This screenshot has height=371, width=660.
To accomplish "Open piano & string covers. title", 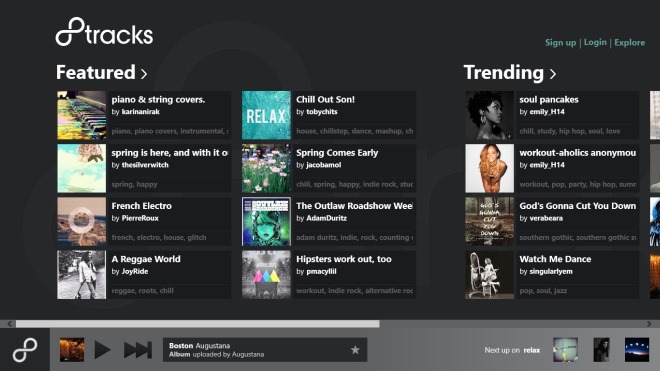I will click(158, 100).
